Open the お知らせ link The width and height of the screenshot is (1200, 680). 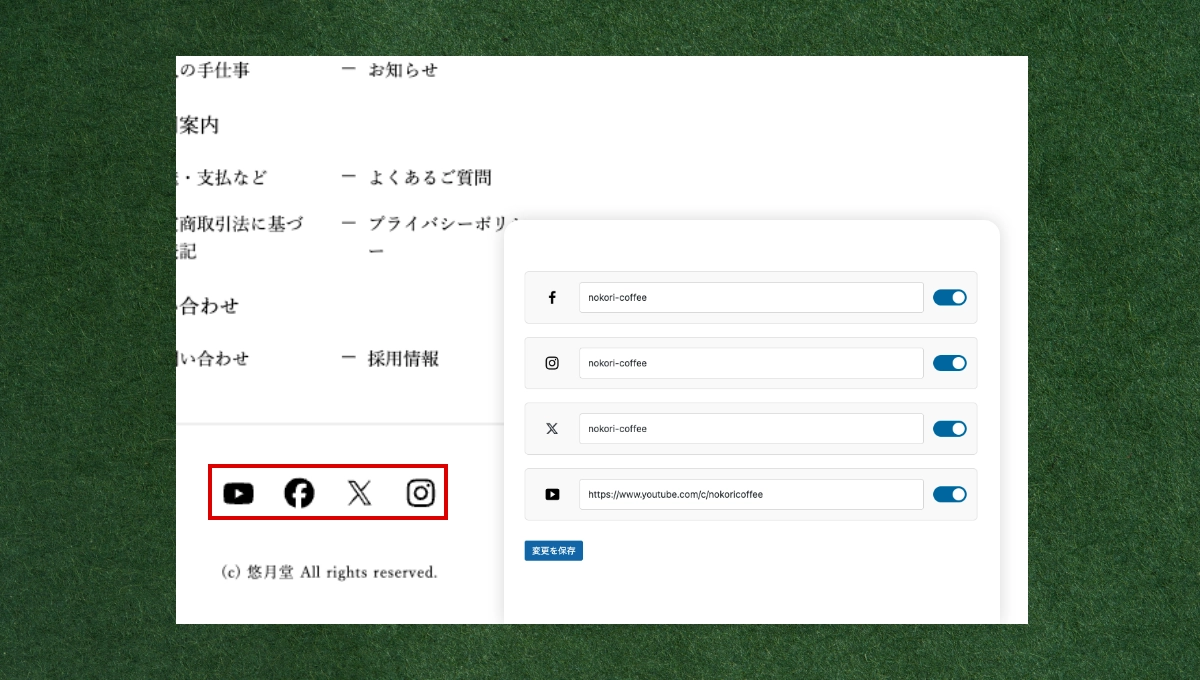[402, 70]
